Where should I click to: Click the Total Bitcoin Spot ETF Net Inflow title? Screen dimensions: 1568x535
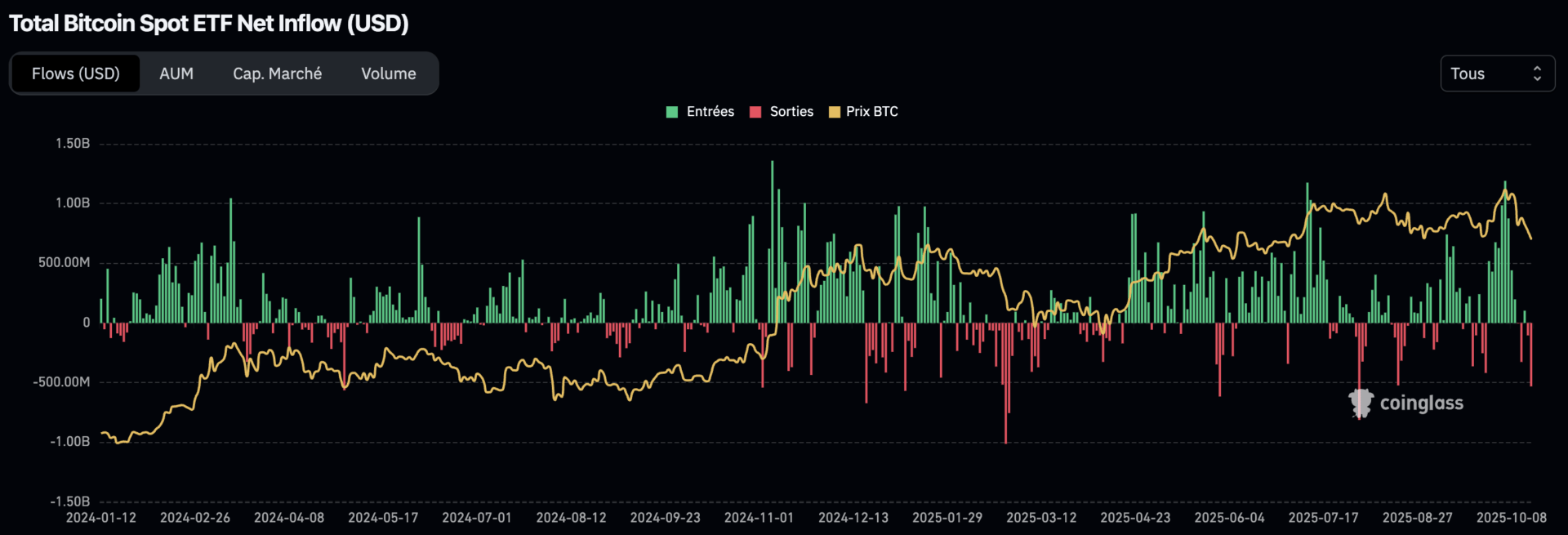click(209, 23)
